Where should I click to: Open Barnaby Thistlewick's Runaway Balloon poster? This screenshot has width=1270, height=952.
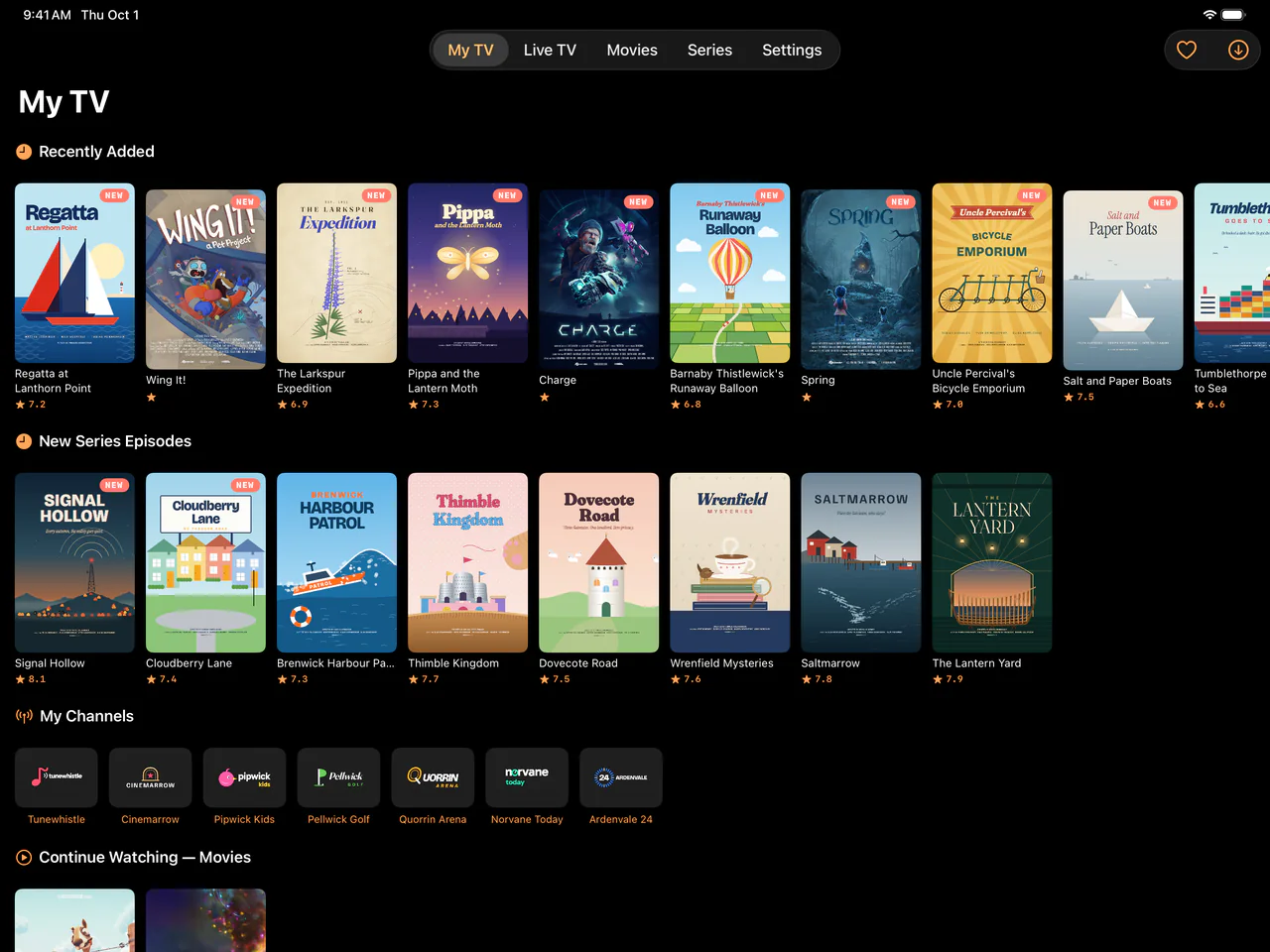click(x=730, y=273)
